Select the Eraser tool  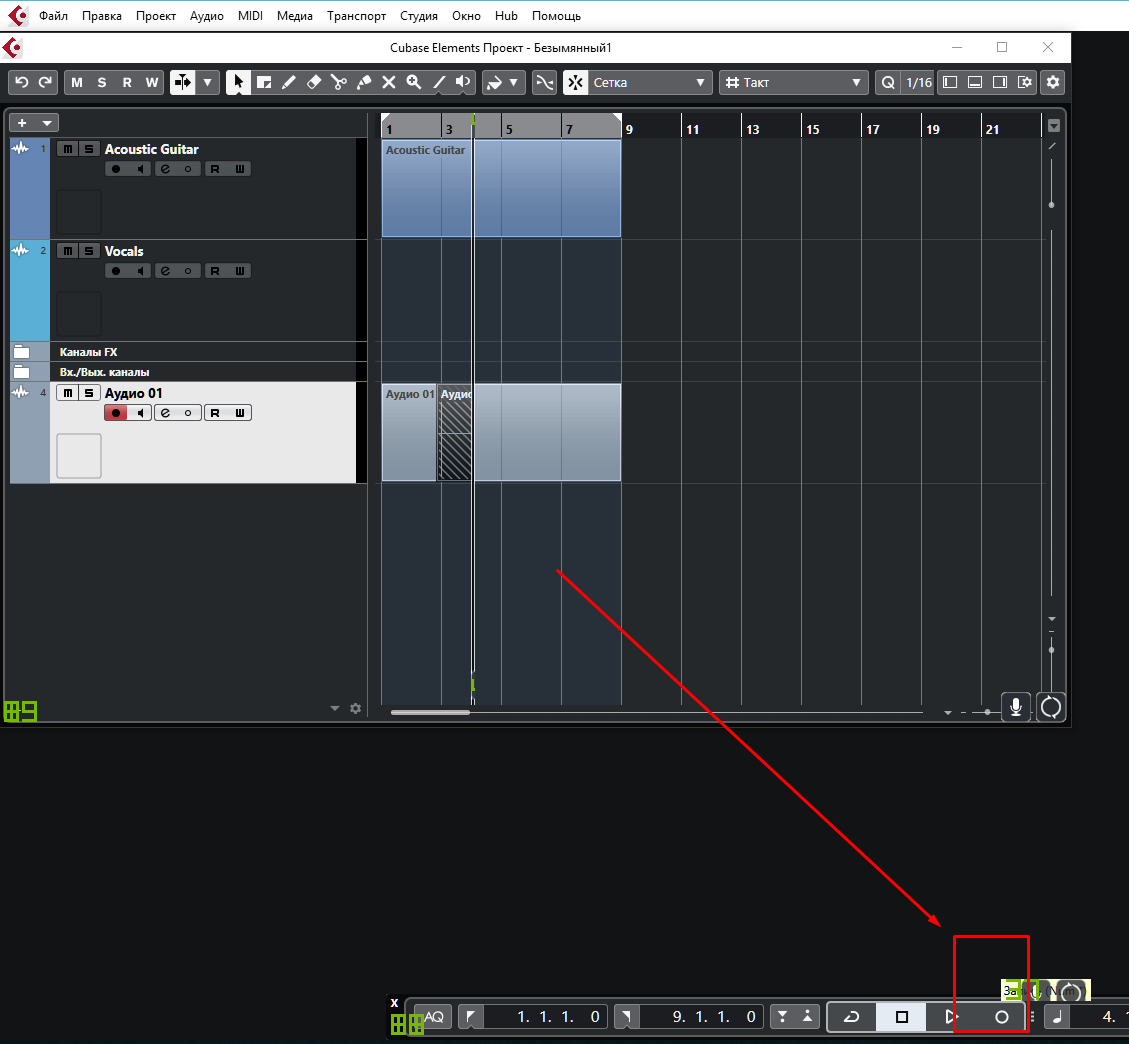pos(313,82)
